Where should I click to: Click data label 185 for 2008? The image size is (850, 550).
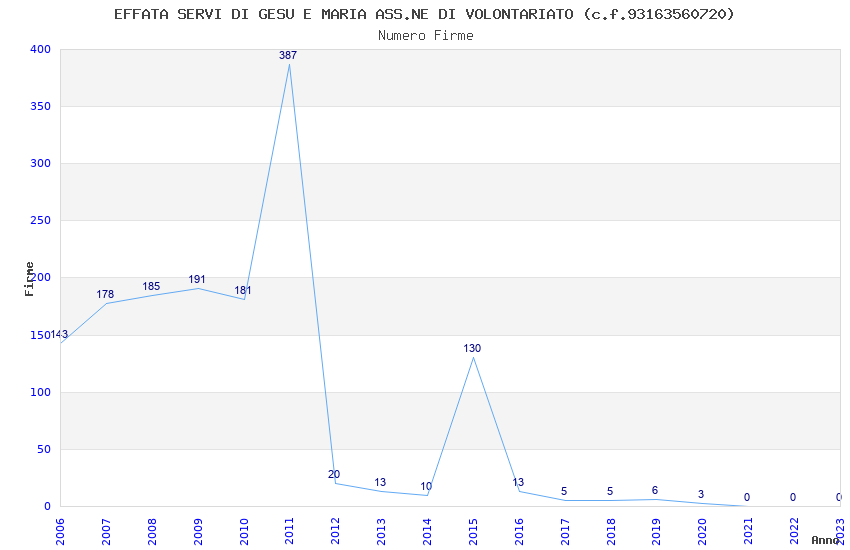tap(151, 286)
